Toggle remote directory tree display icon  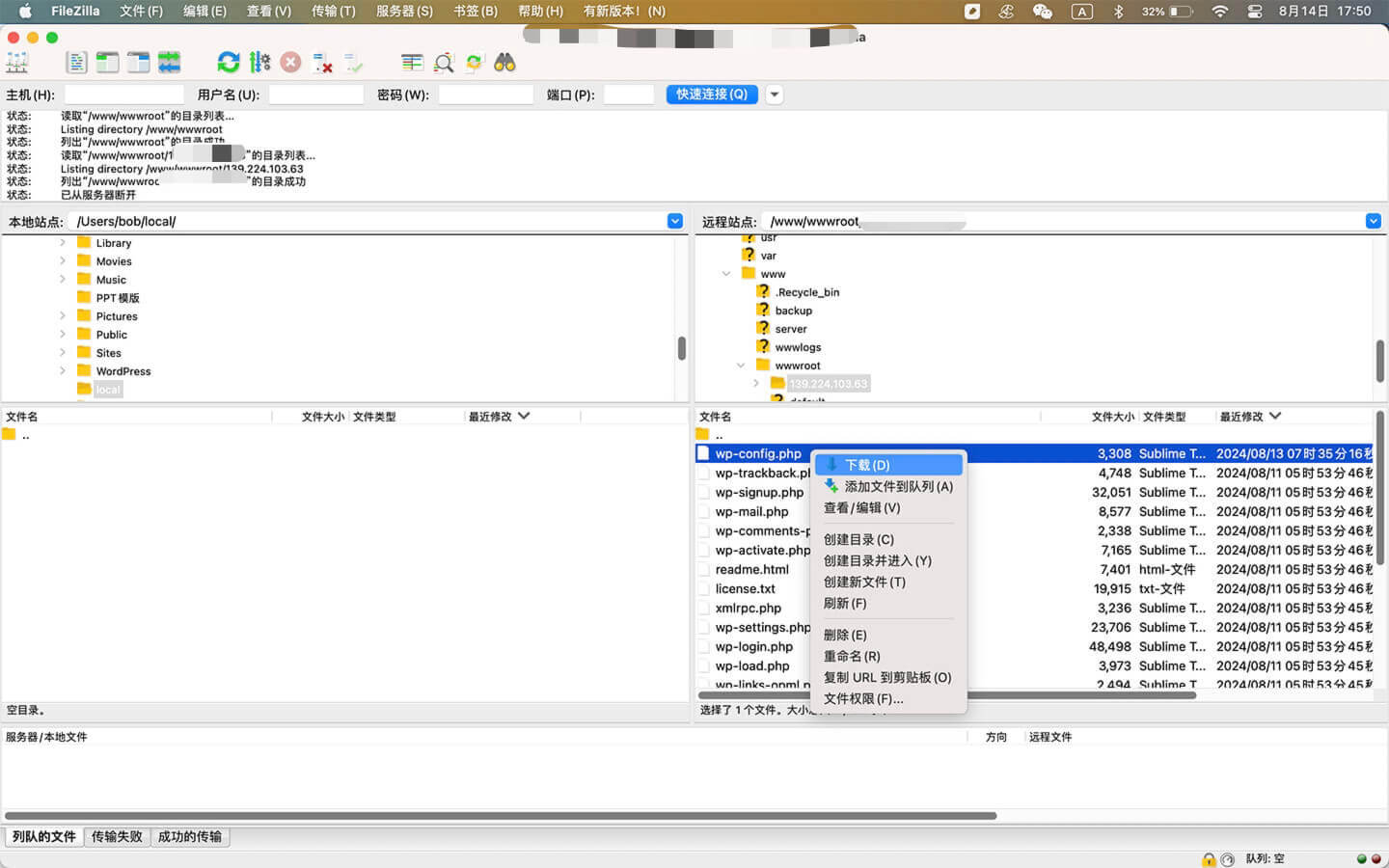pyautogui.click(x=138, y=63)
